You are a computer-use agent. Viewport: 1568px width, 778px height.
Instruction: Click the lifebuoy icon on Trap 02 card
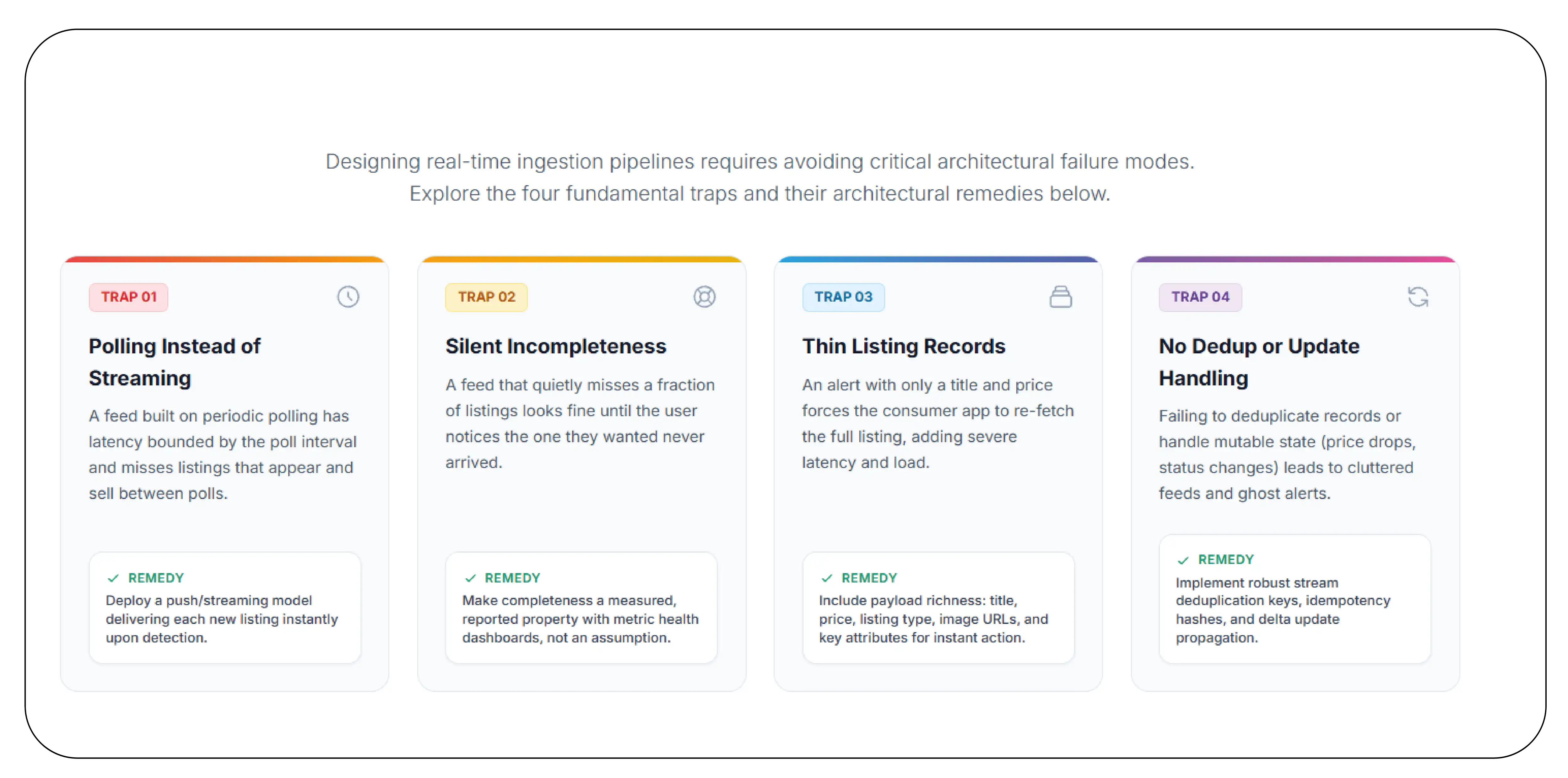(704, 297)
